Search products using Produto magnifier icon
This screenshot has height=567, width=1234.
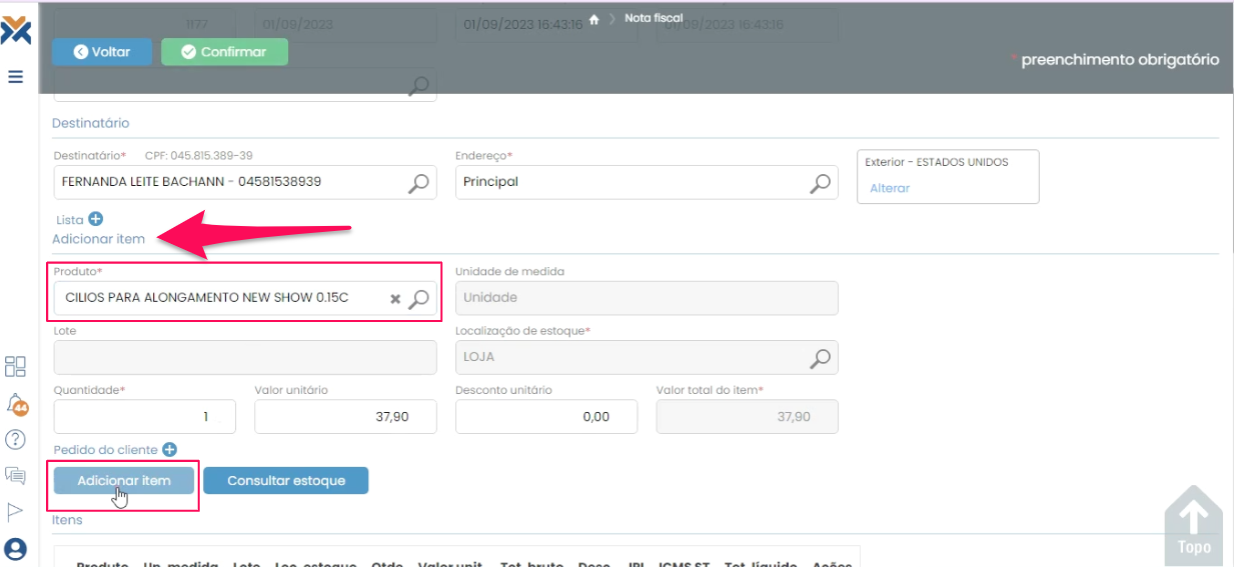(x=420, y=298)
